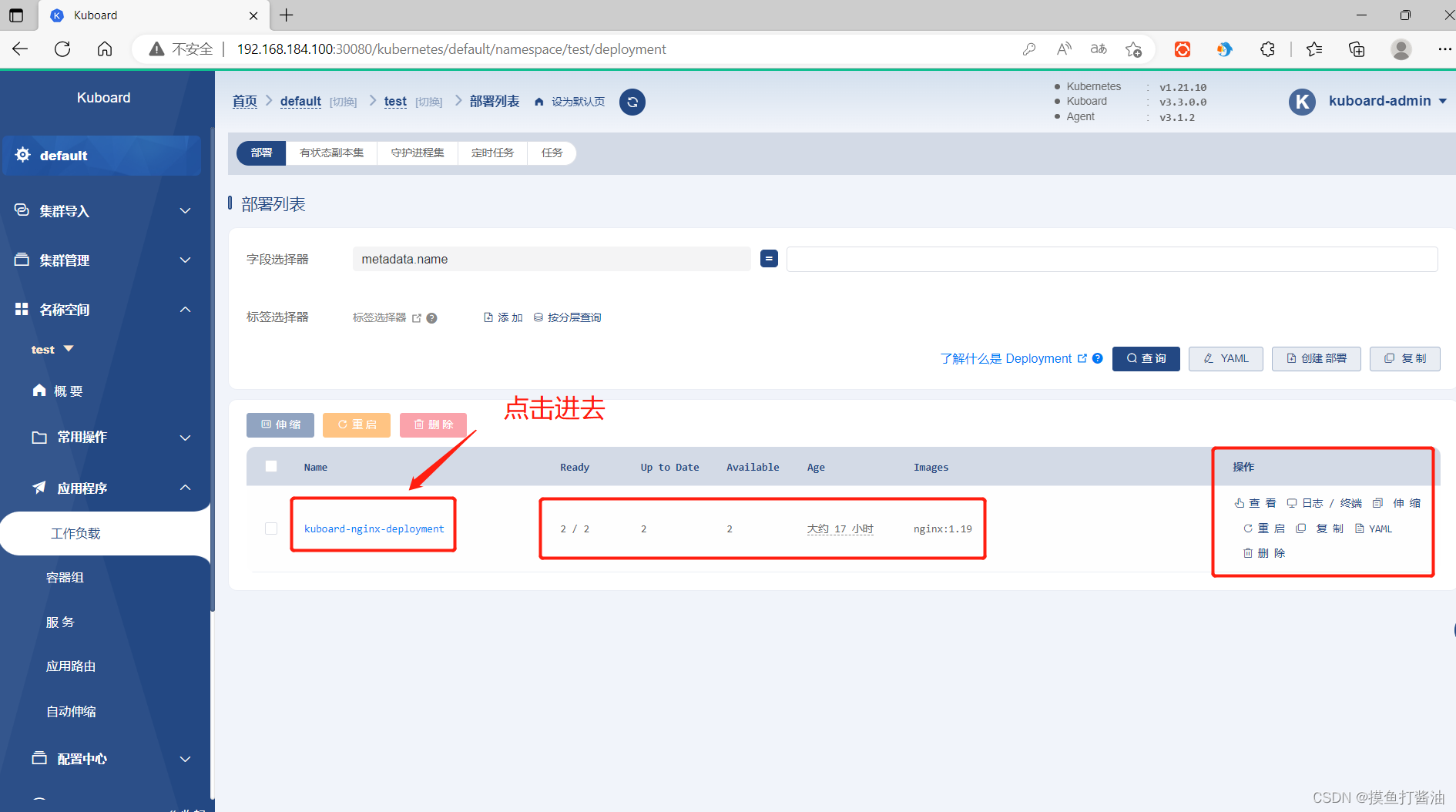Viewport: 1456px width, 812px height.
Task: Click 伸缩 in the row 操作 column
Action: [1397, 503]
